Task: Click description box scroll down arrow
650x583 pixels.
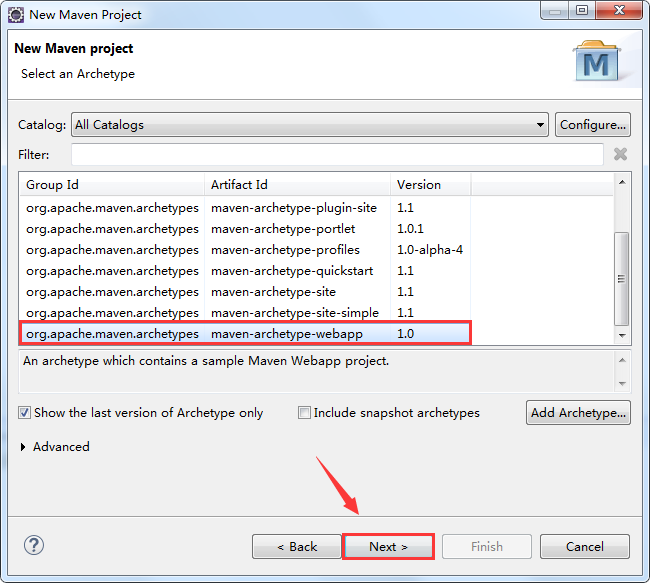Action: tap(622, 384)
